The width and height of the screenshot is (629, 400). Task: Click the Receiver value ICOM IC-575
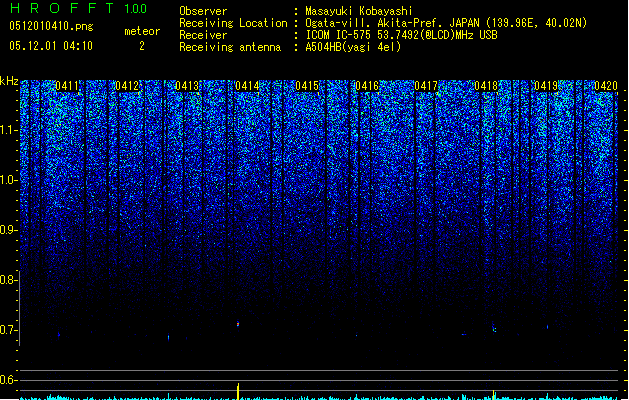point(401,35)
